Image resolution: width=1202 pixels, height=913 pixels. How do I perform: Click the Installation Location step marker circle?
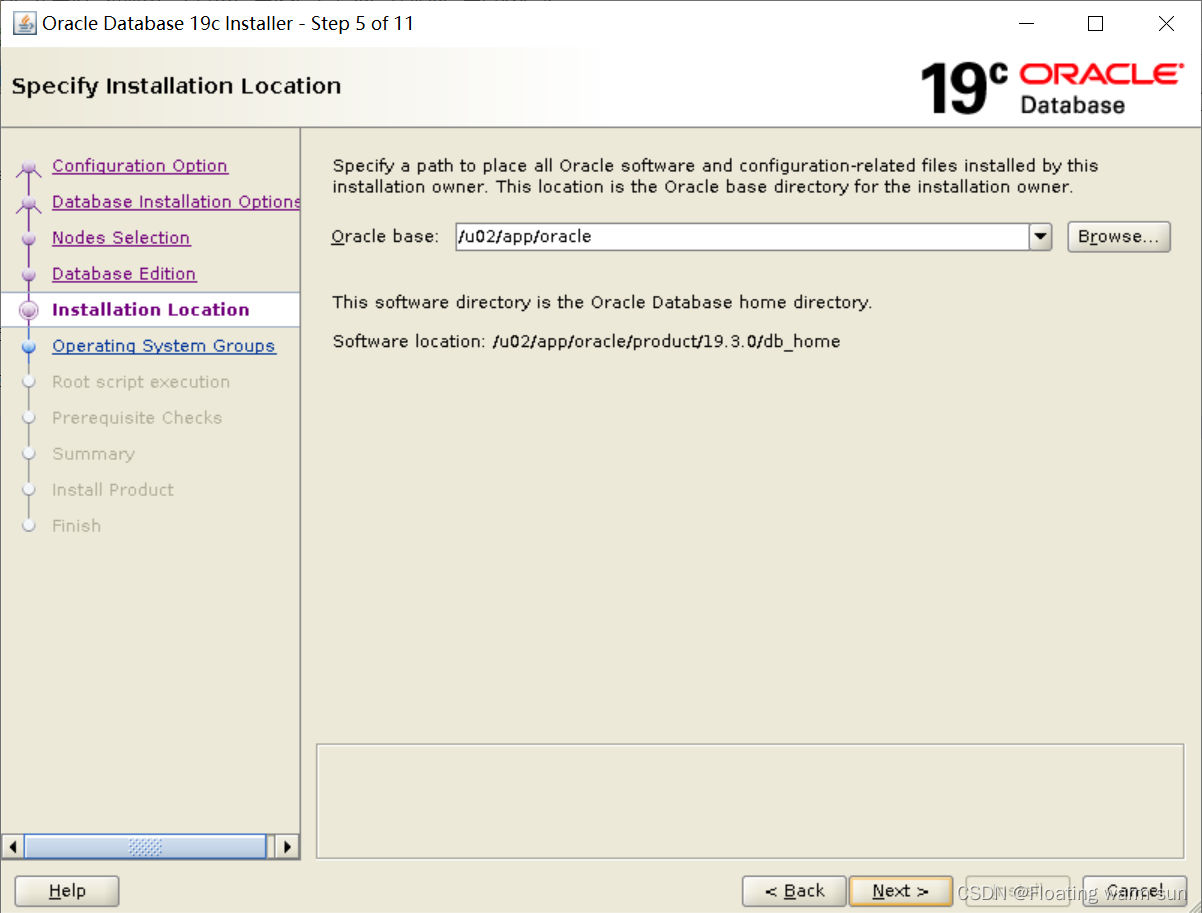(30, 309)
